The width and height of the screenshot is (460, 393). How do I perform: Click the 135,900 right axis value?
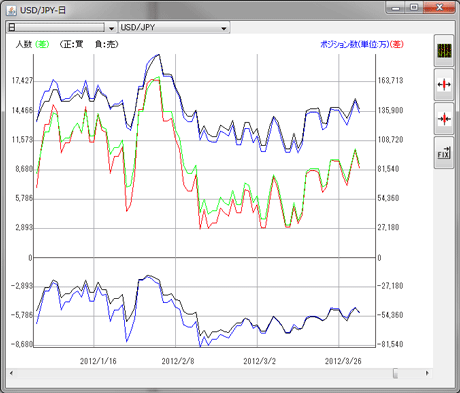coord(390,110)
